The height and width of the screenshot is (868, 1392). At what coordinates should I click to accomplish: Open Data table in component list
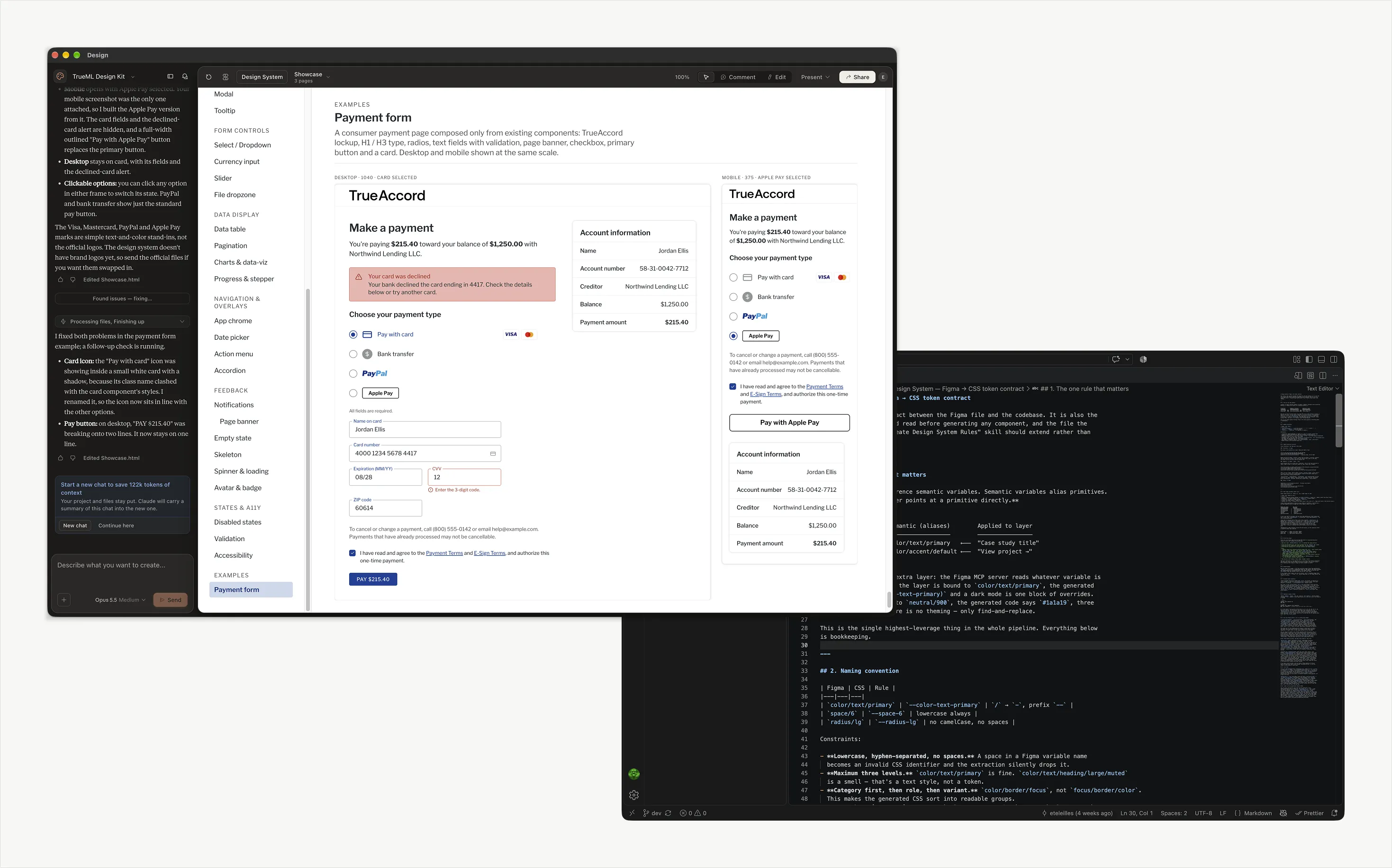(230, 229)
